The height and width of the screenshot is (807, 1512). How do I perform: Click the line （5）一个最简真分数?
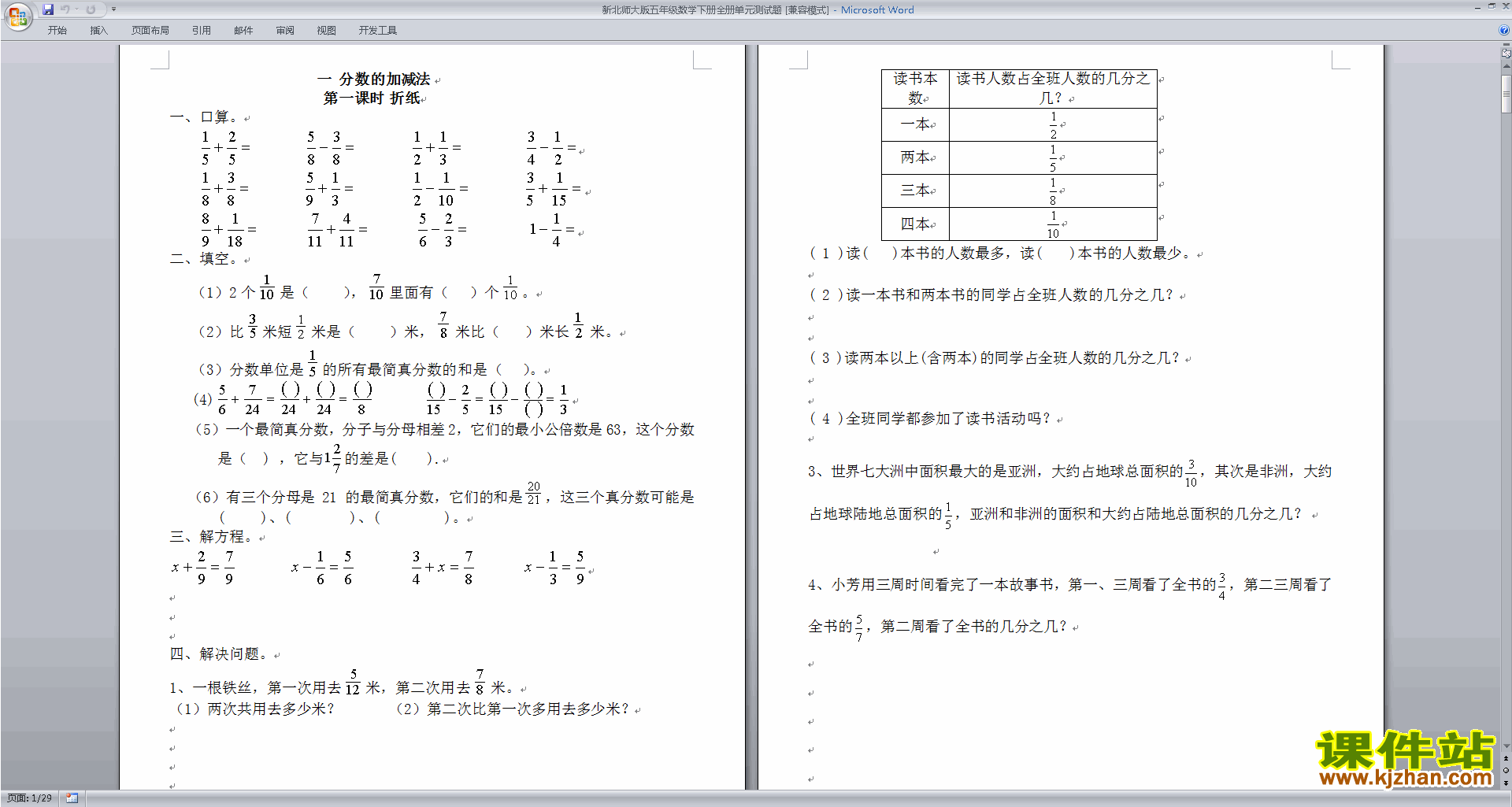pyautogui.click(x=444, y=430)
